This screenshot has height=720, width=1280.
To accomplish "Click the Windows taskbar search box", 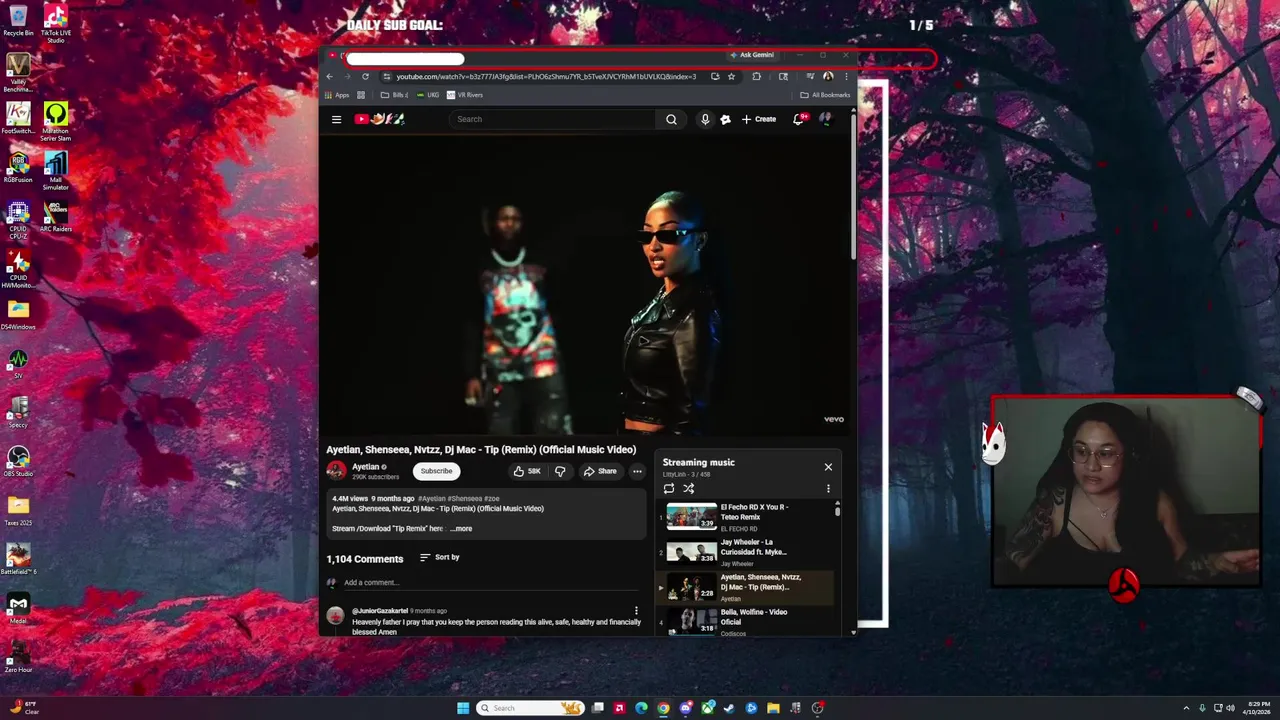I will pos(530,708).
